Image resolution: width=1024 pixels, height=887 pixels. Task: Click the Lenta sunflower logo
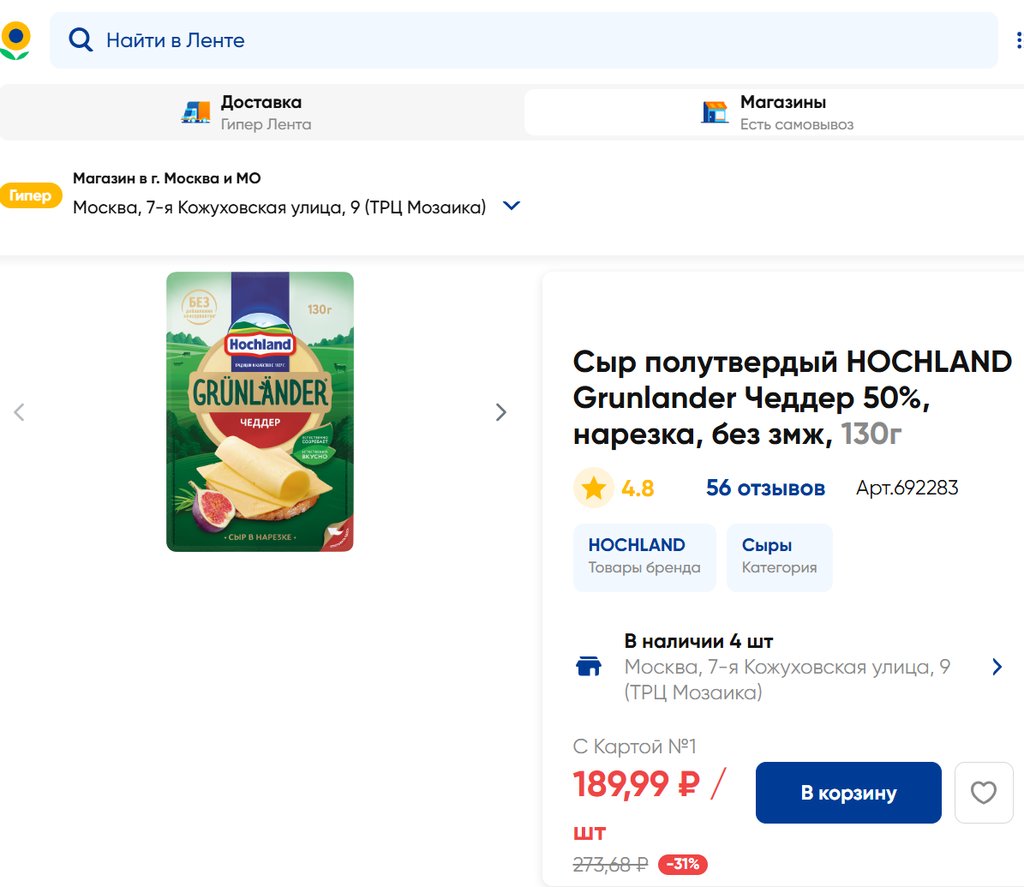click(15, 41)
